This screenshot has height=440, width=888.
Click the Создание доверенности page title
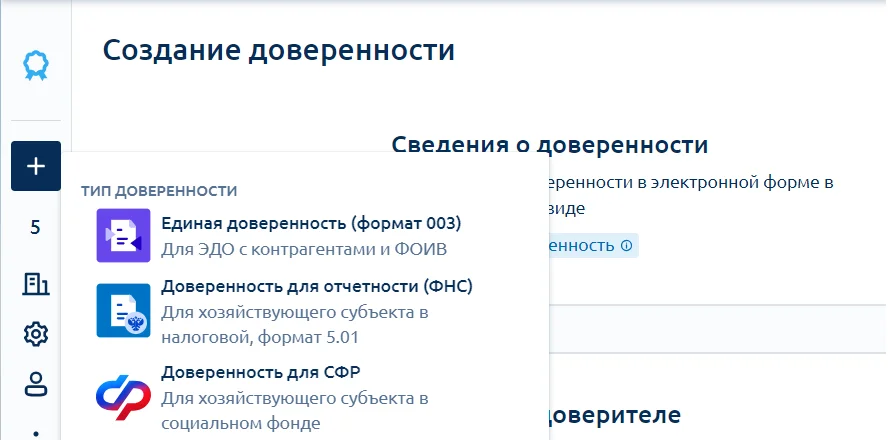279,50
